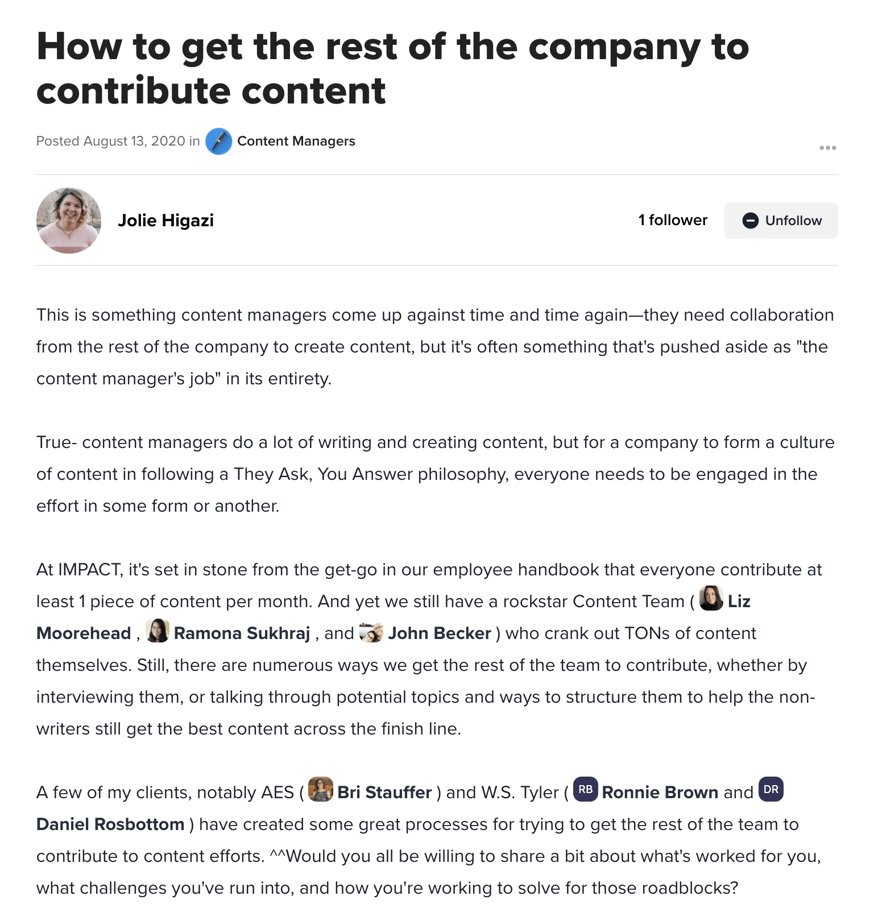View the 1 follower count
Screen dimensions: 878x921
(672, 221)
